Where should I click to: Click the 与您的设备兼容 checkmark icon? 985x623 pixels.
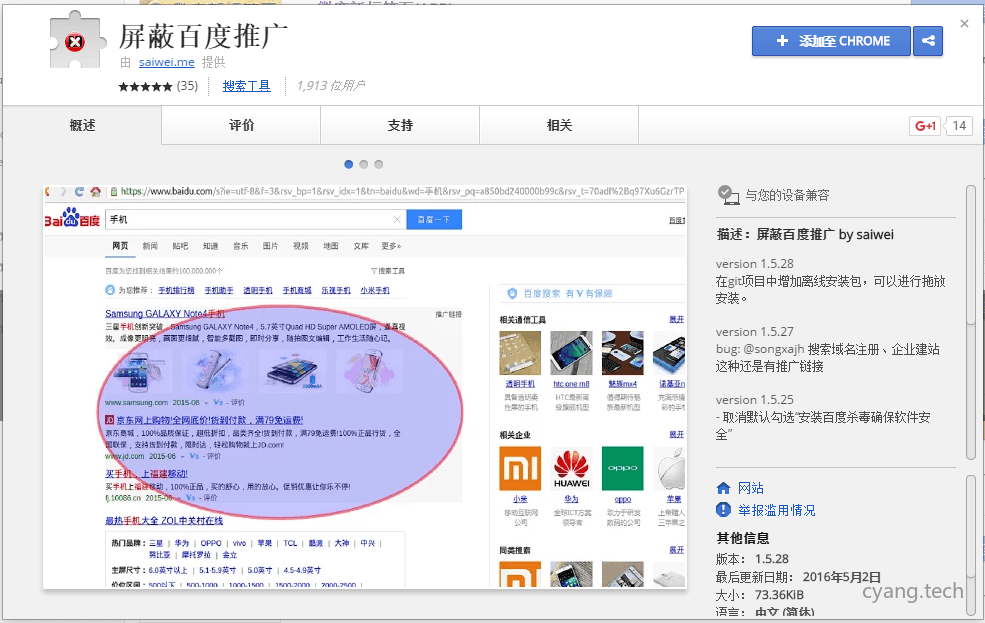pyautogui.click(x=729, y=196)
